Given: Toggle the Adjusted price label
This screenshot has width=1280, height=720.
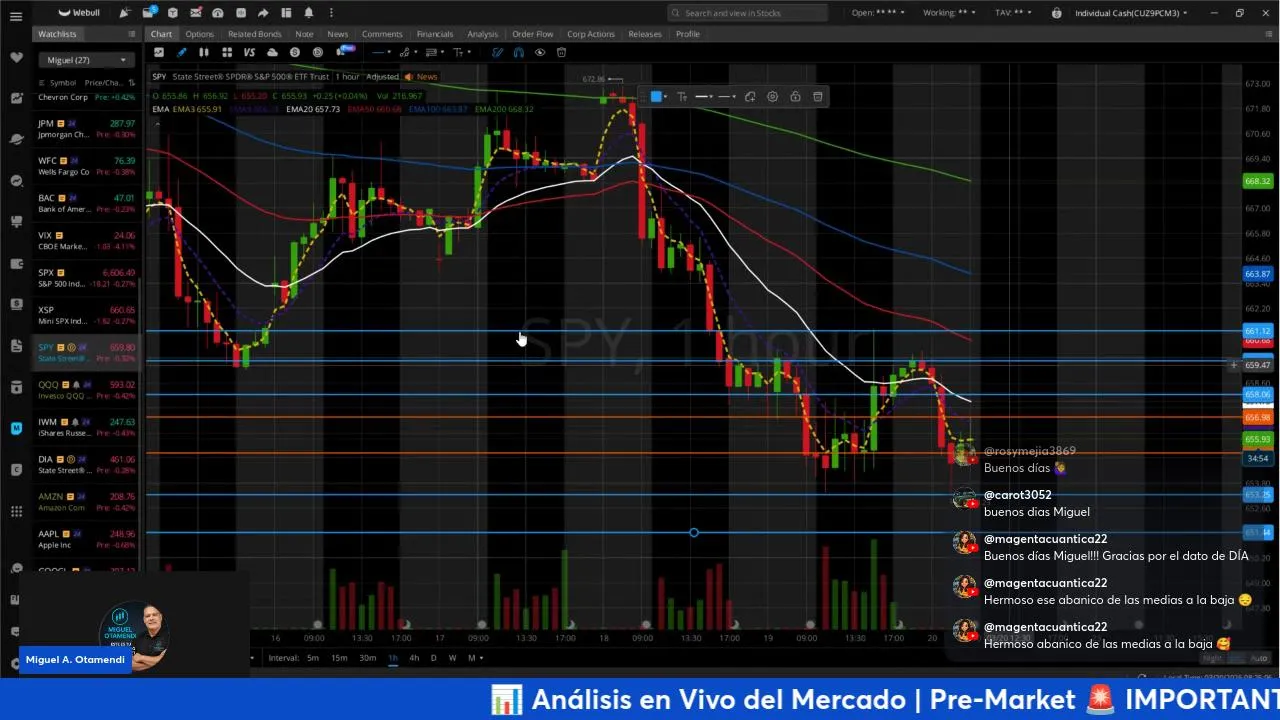Looking at the screenshot, I should click(382, 77).
